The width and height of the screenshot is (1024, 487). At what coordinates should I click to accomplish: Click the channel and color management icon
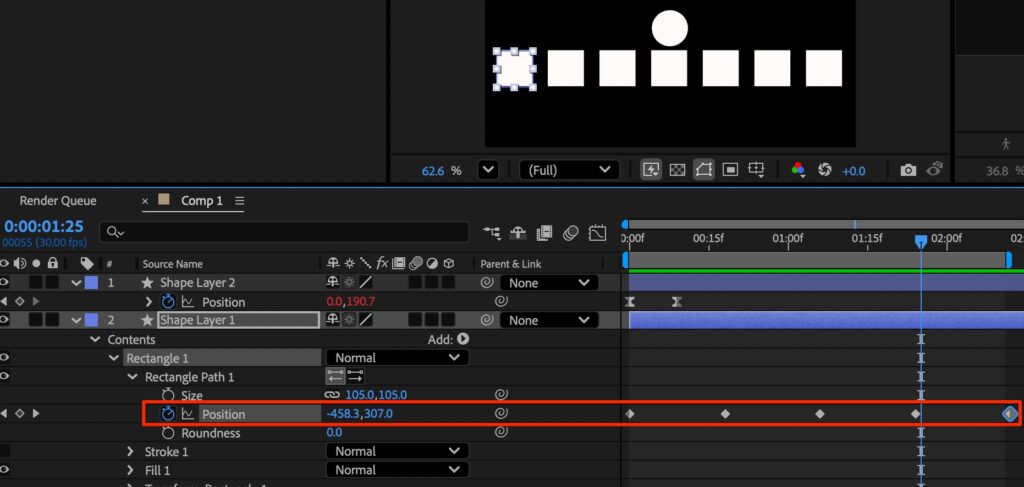point(797,170)
